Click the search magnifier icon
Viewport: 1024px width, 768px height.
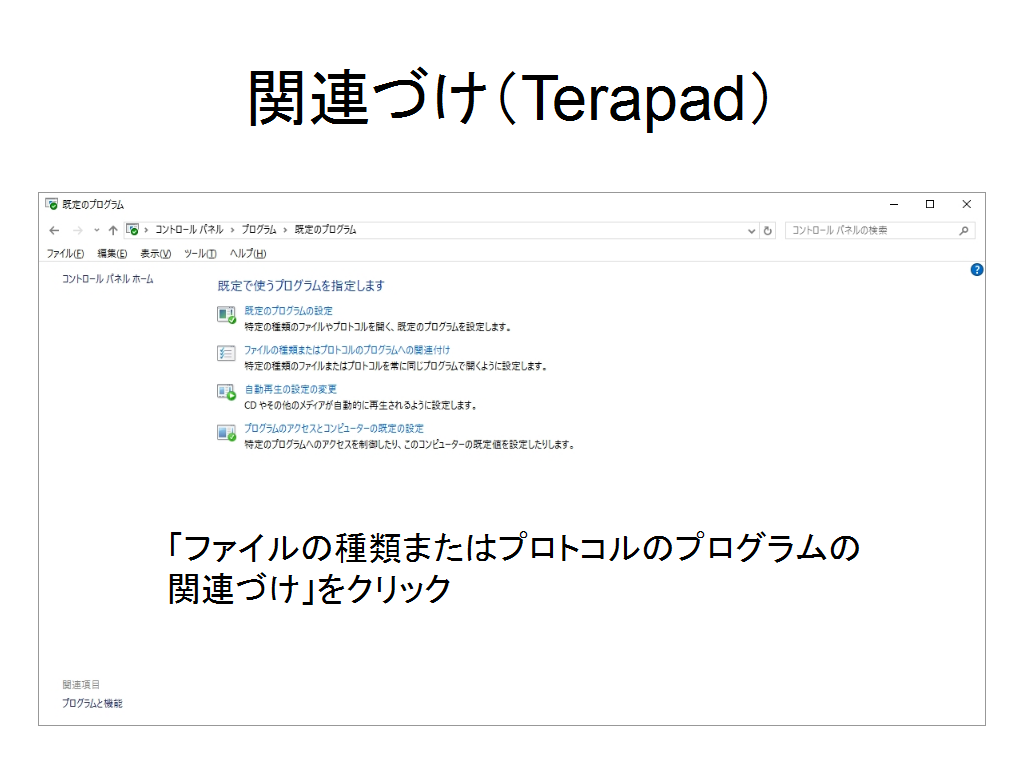pos(964,230)
